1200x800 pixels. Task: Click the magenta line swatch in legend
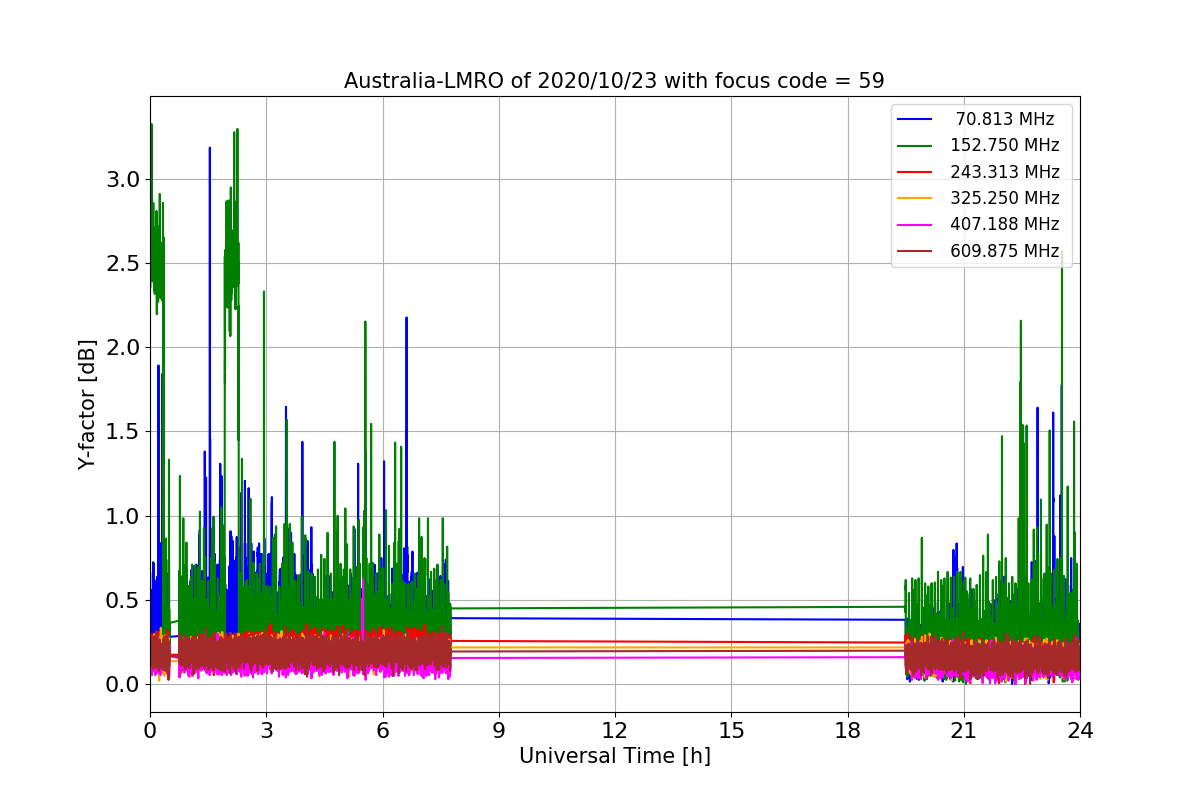916,225
